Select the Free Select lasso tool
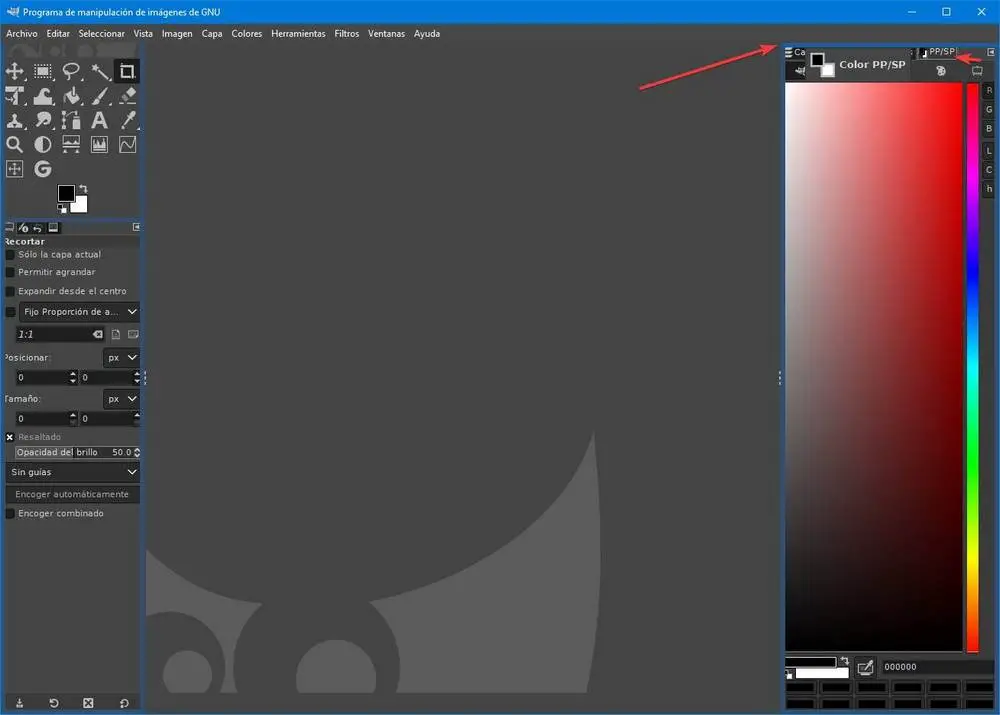This screenshot has width=1000, height=715. click(71, 71)
